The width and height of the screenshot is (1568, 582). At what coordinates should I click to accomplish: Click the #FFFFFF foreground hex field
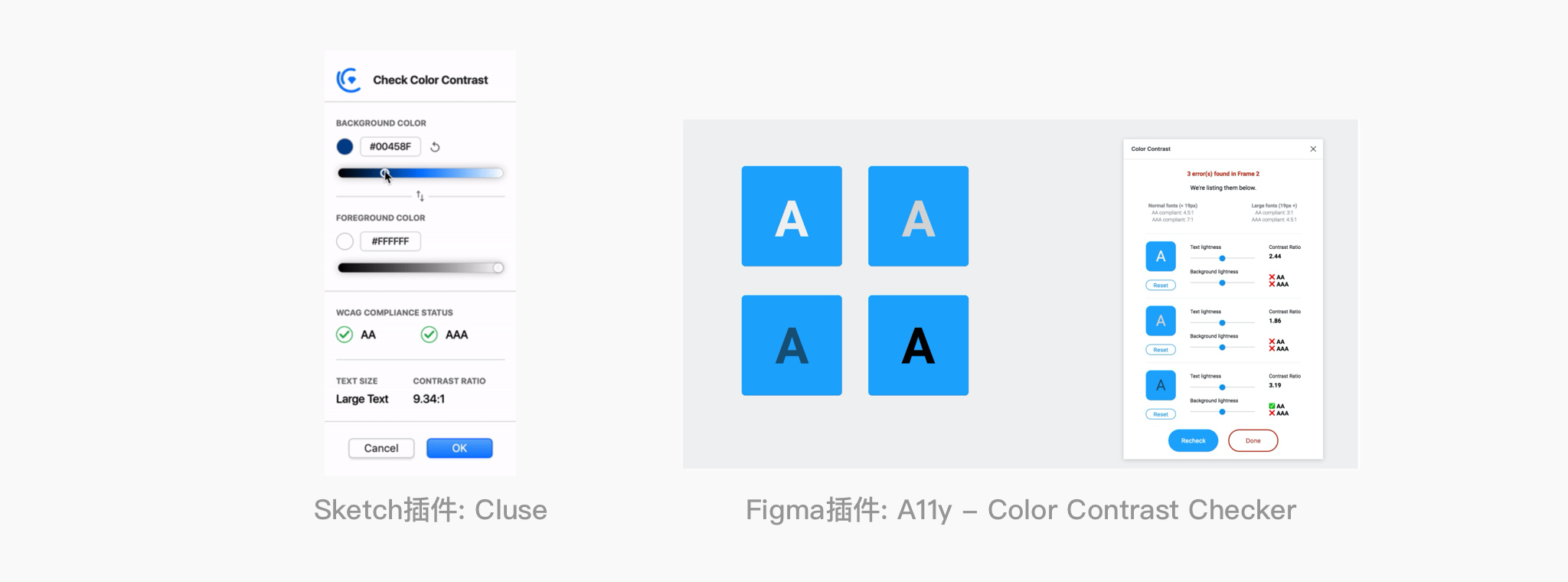point(390,241)
